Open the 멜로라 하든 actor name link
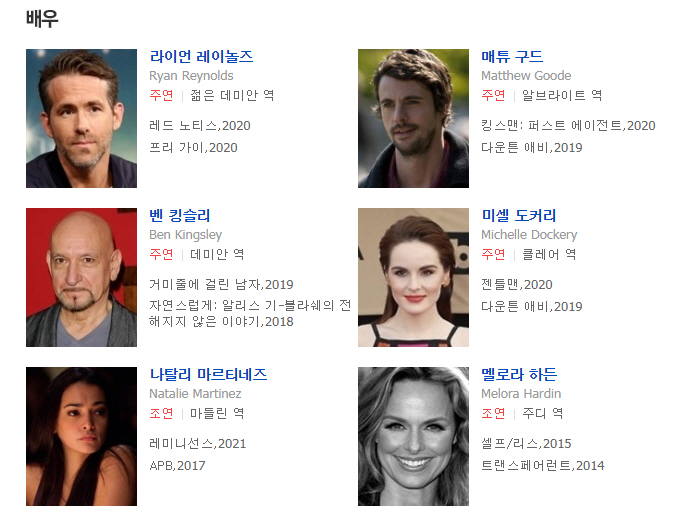 click(x=519, y=374)
